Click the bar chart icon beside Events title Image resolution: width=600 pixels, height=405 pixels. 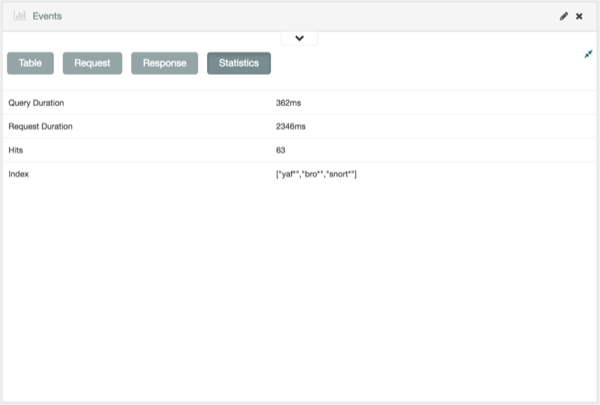pos(20,16)
